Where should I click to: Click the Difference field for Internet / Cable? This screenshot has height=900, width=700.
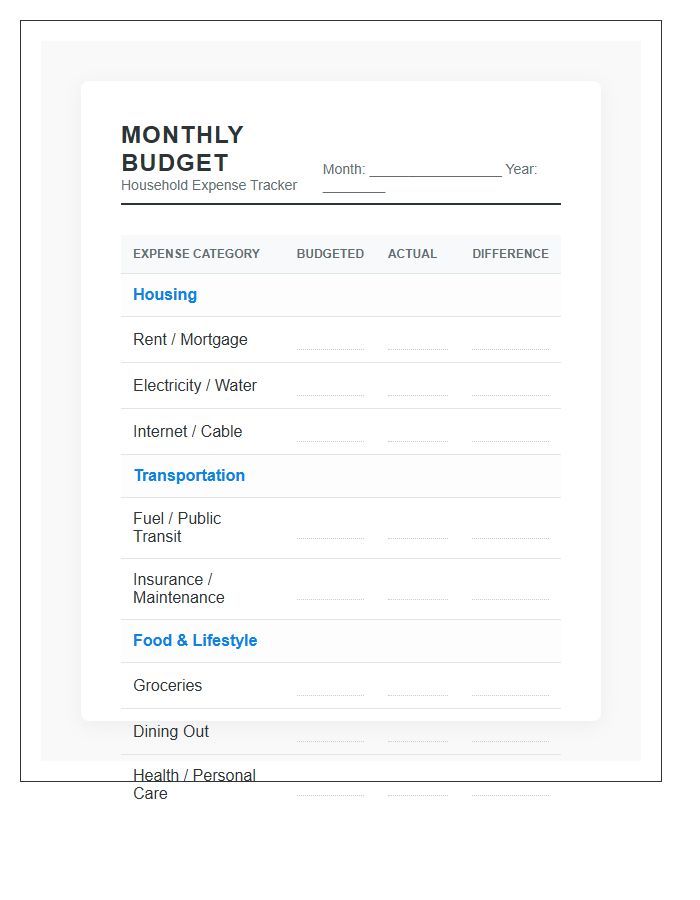(511, 434)
